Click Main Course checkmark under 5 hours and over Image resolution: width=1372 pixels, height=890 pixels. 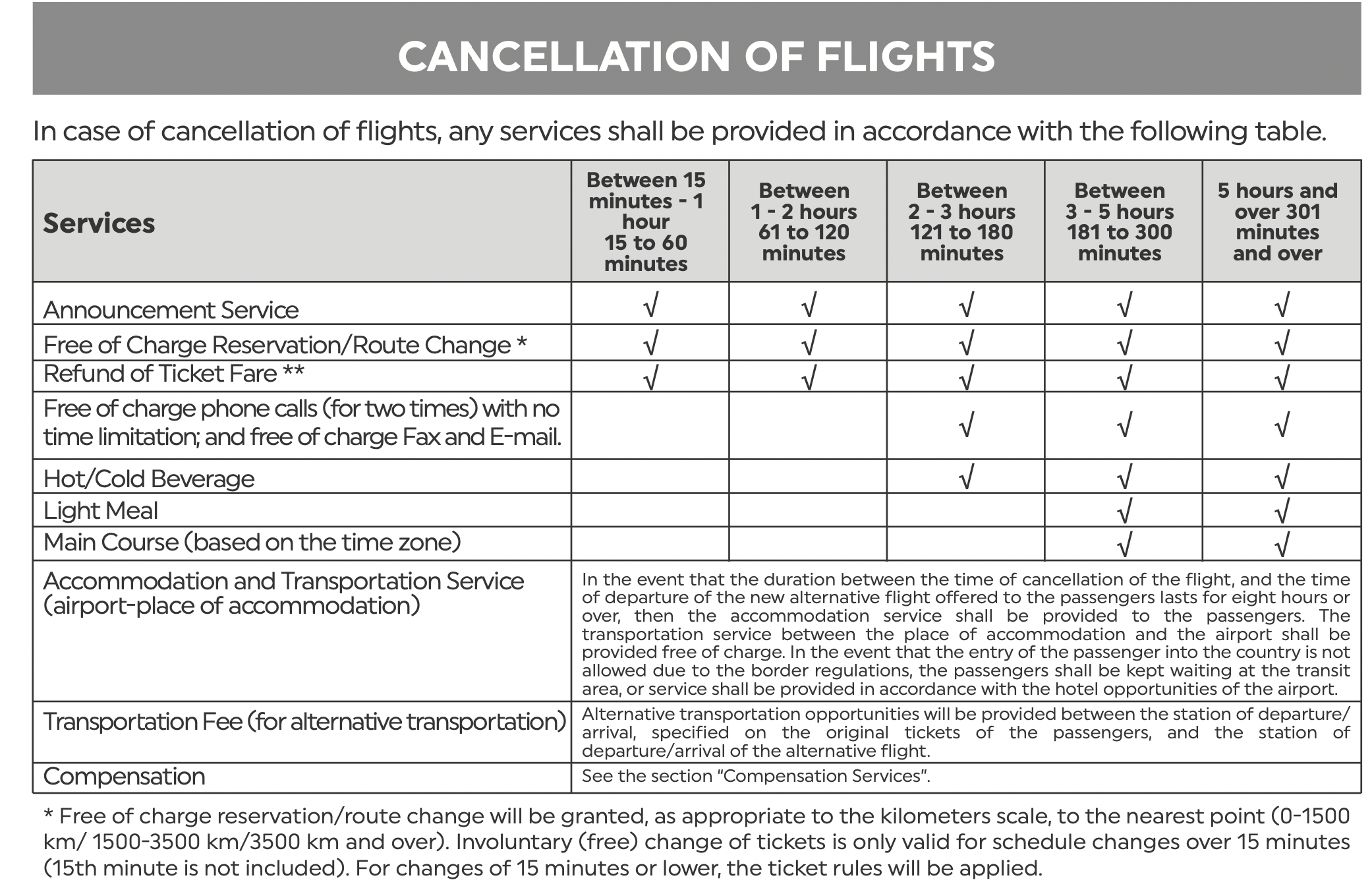pyautogui.click(x=1282, y=545)
